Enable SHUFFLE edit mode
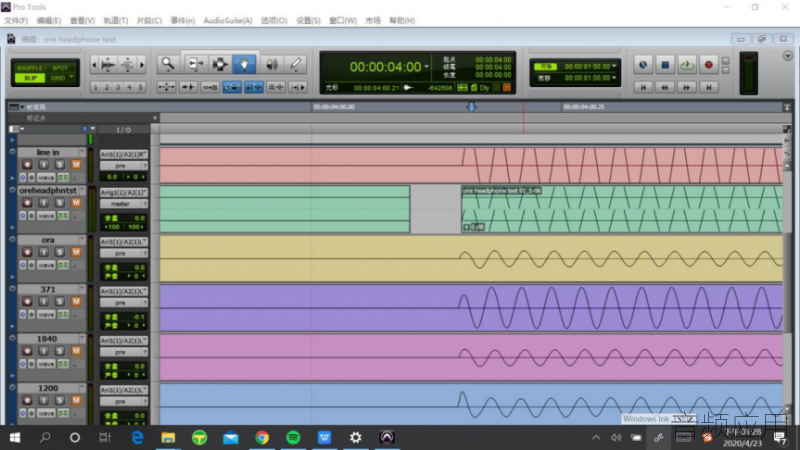Image resolution: width=800 pixels, height=450 pixels. (x=30, y=68)
